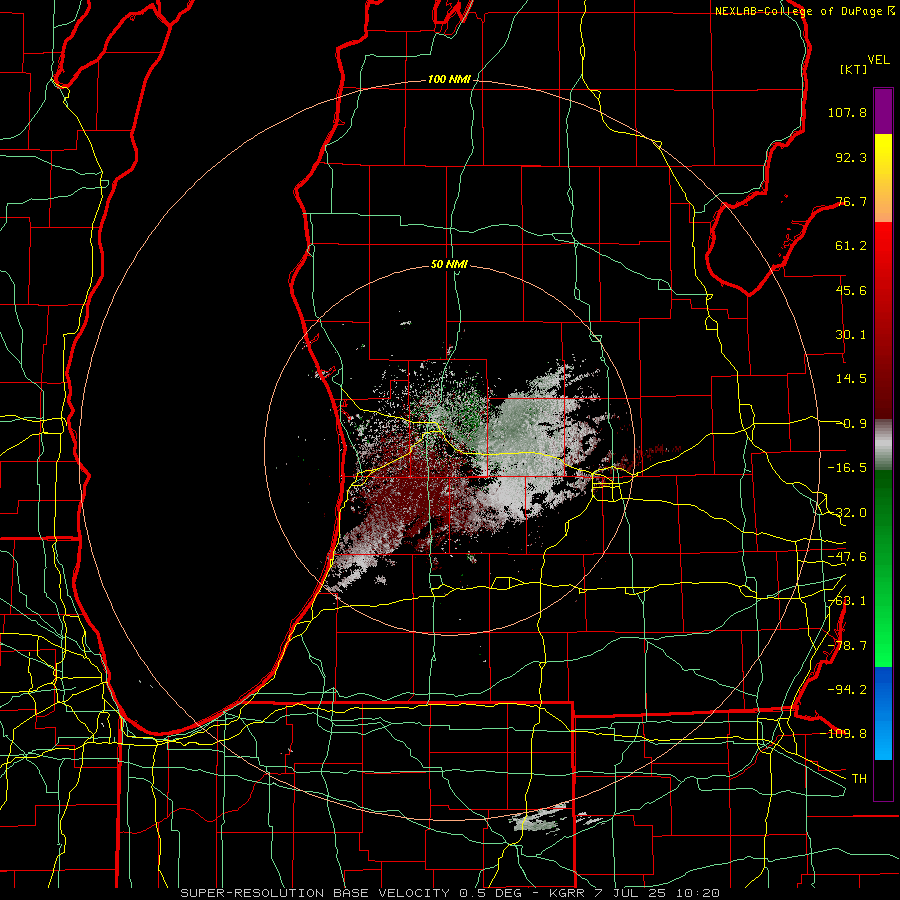Click the bright green segment of the color bar

[x=883, y=568]
